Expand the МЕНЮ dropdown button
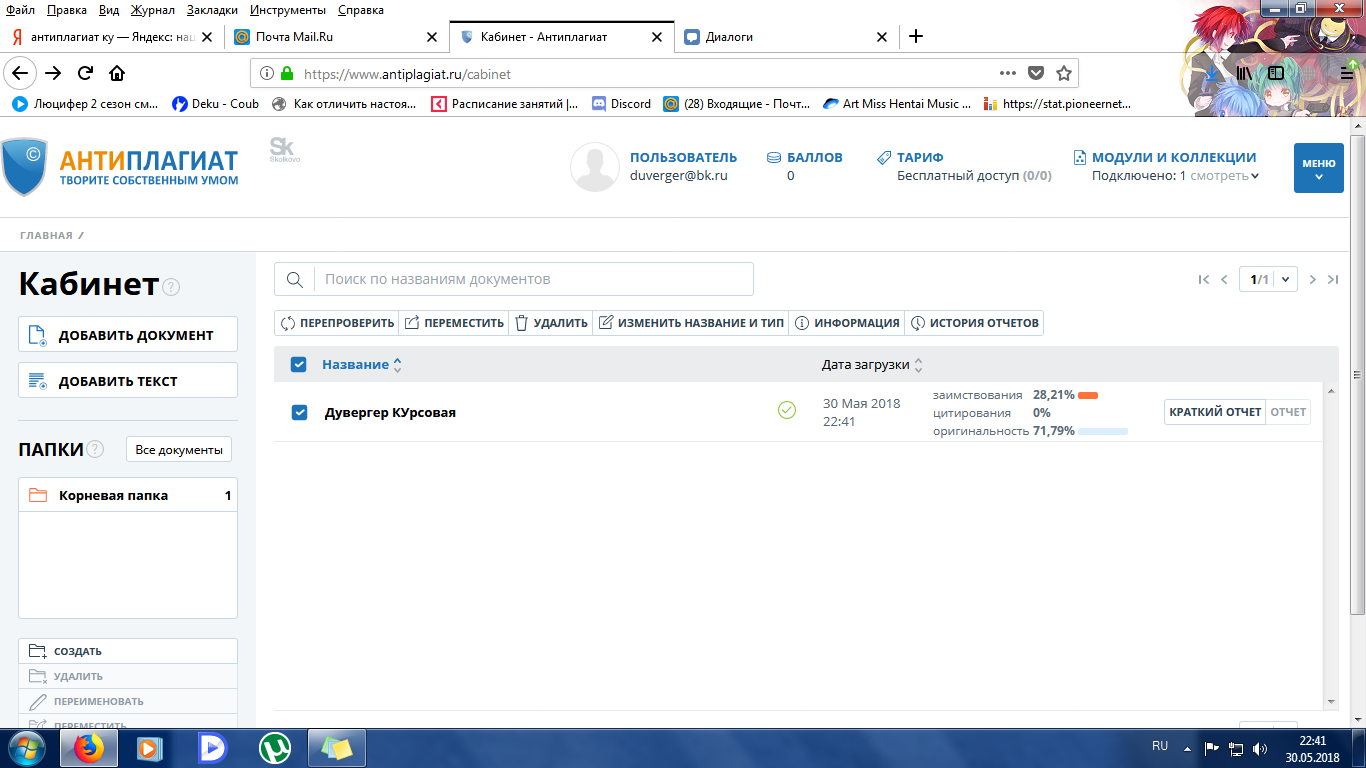This screenshot has height=768, width=1366. tap(1318, 167)
